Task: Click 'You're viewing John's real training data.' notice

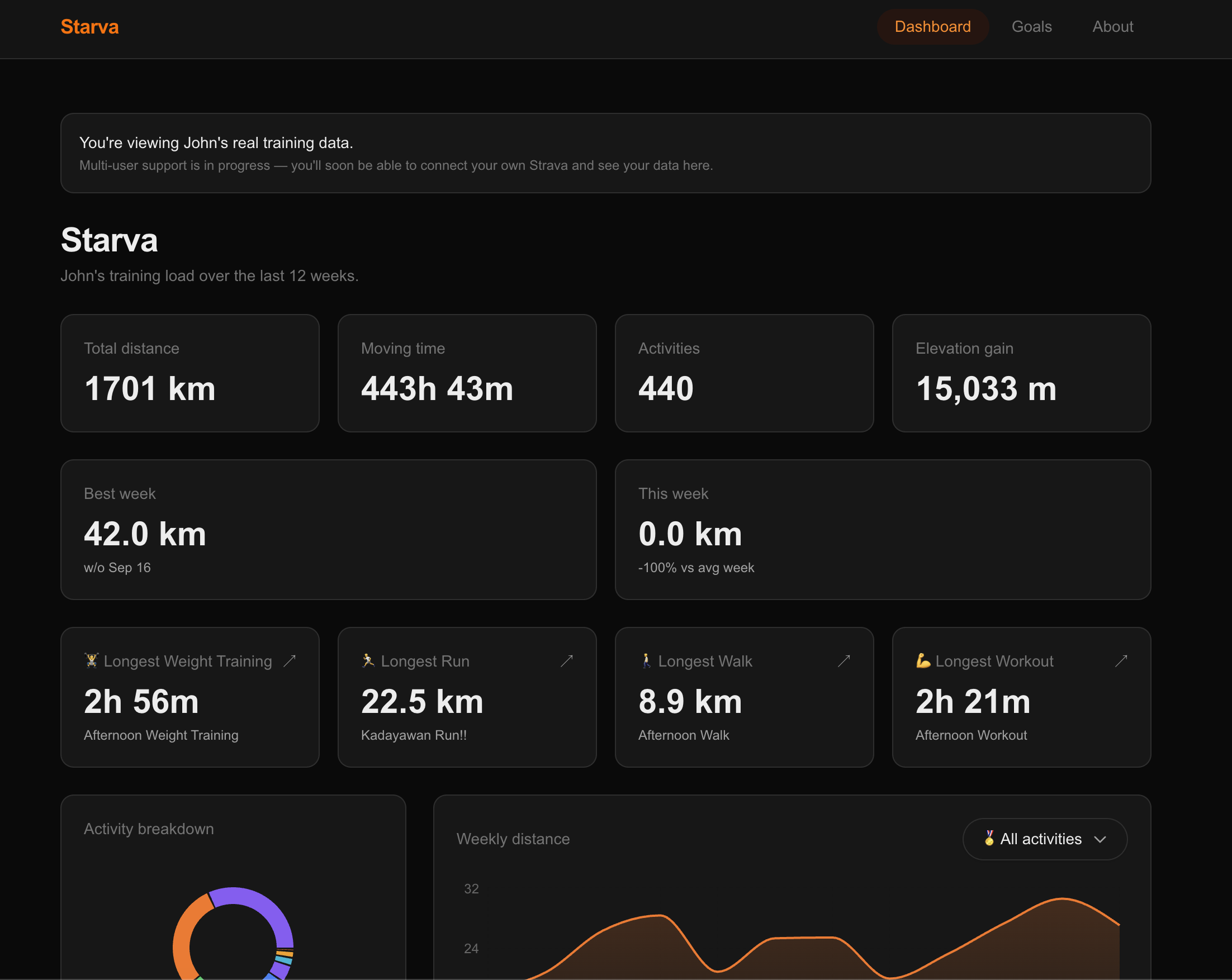Action: (216, 143)
